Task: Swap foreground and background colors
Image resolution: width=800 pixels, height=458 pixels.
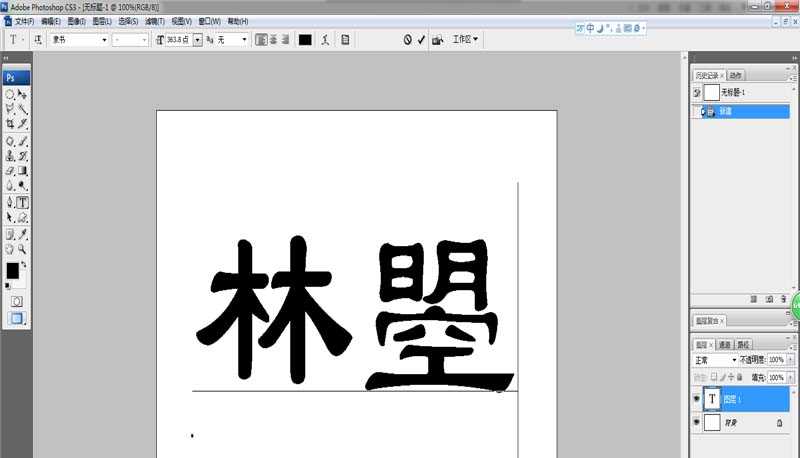Action: pos(23,265)
